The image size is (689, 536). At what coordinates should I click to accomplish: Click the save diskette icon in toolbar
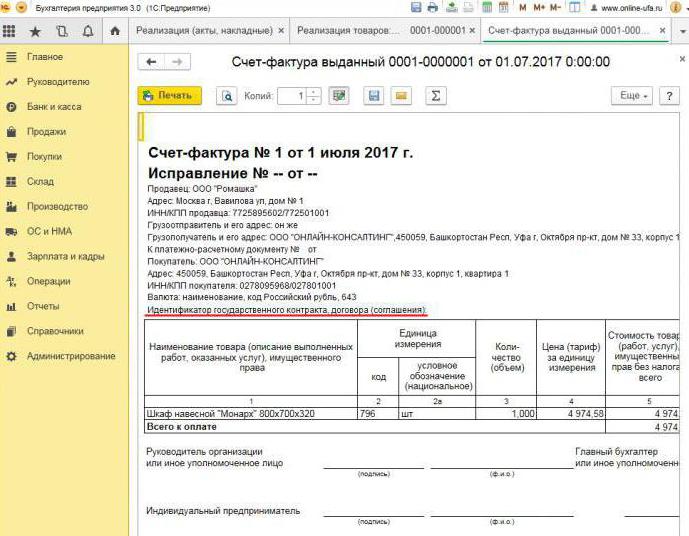(x=374, y=96)
